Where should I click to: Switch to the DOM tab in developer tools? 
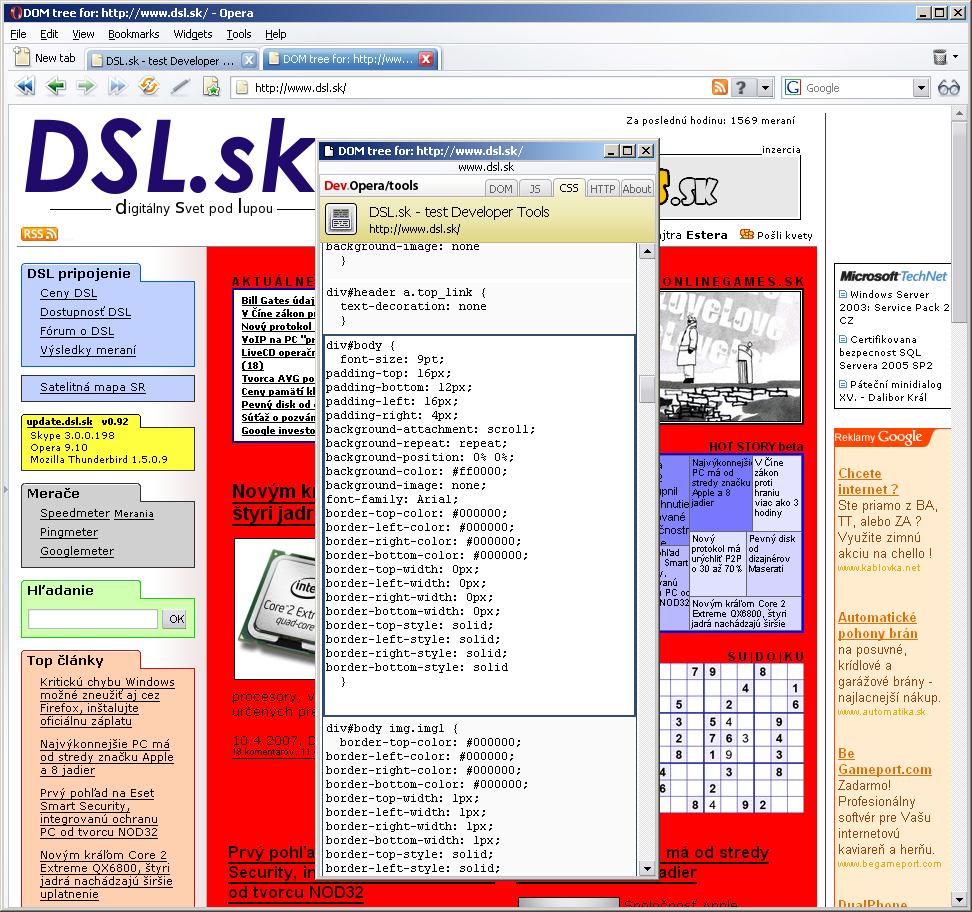pos(501,188)
